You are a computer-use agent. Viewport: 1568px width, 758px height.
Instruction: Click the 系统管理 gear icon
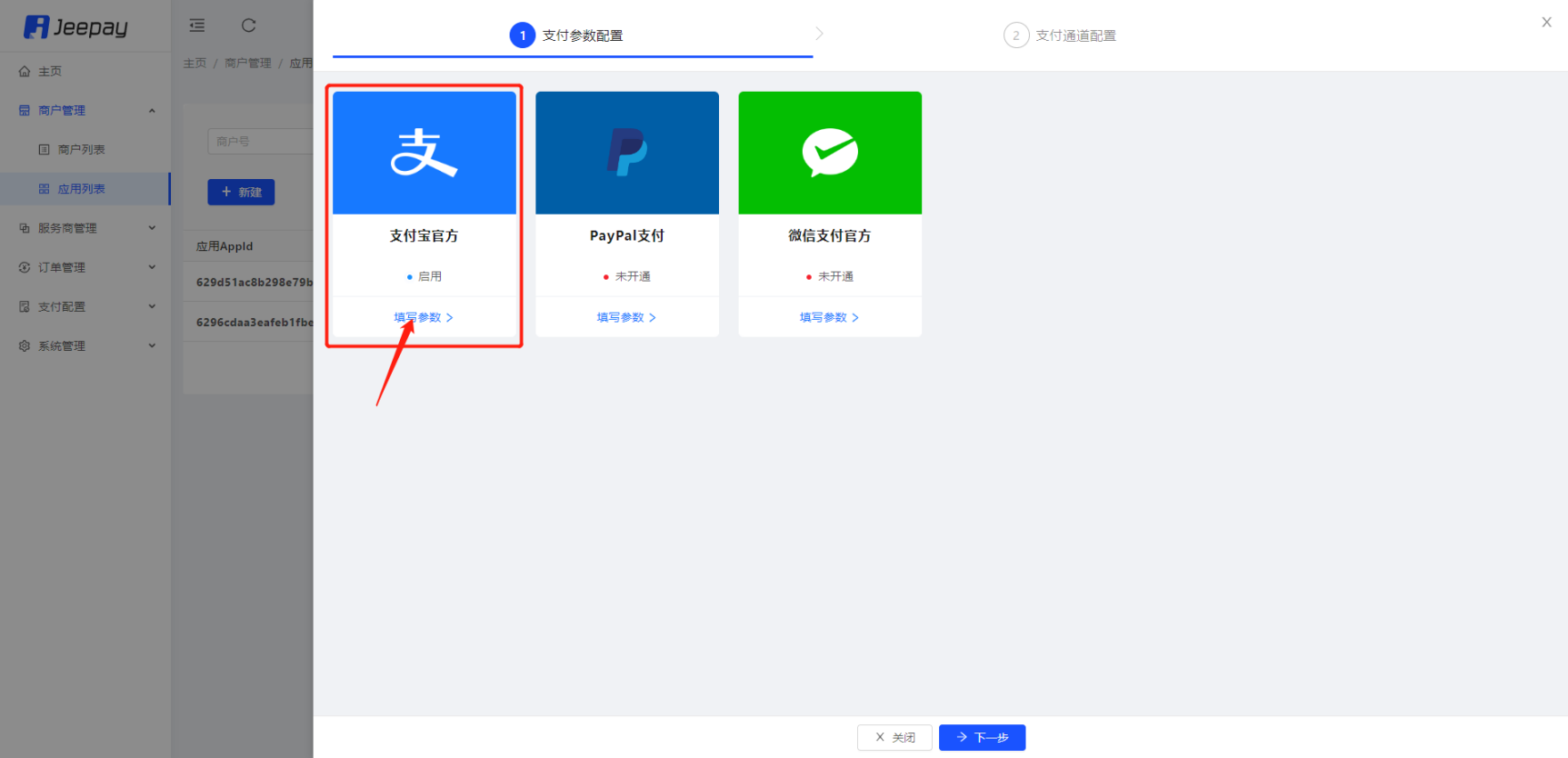click(25, 345)
